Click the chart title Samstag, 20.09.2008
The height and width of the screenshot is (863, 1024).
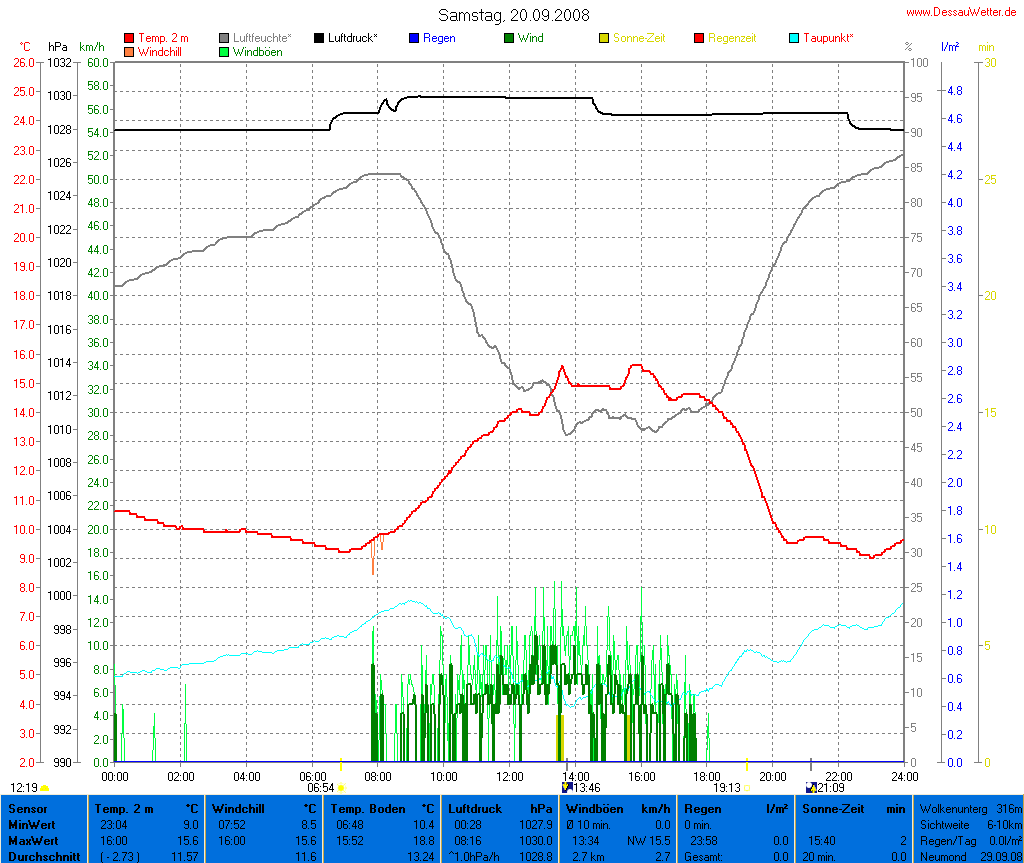pyautogui.click(x=514, y=15)
